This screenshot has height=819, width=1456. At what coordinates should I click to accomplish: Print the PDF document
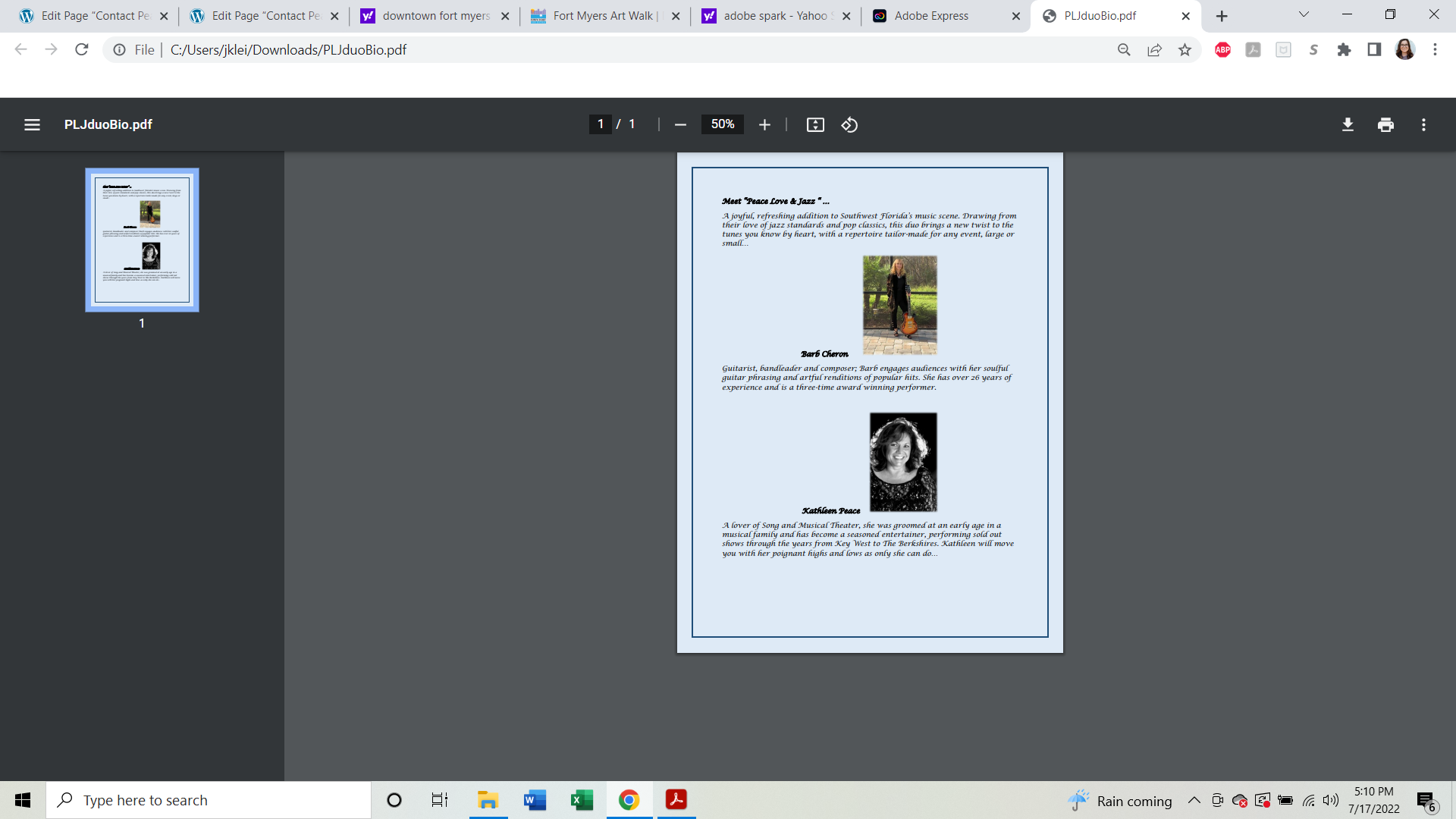tap(1385, 124)
